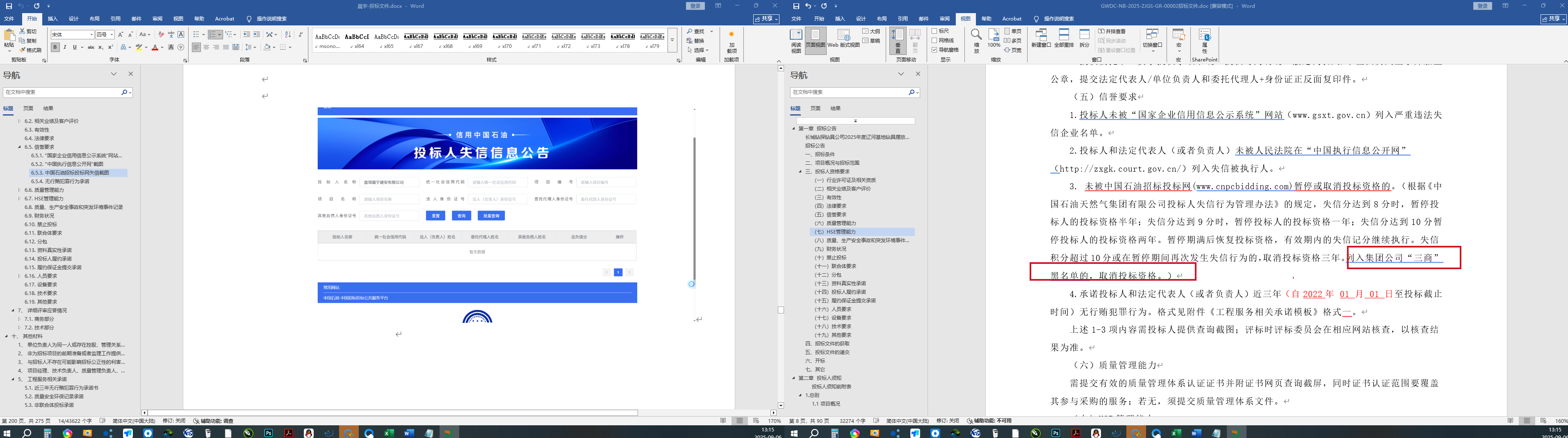Apply subscript formatting in left window
1568x438 pixels.
click(x=101, y=47)
